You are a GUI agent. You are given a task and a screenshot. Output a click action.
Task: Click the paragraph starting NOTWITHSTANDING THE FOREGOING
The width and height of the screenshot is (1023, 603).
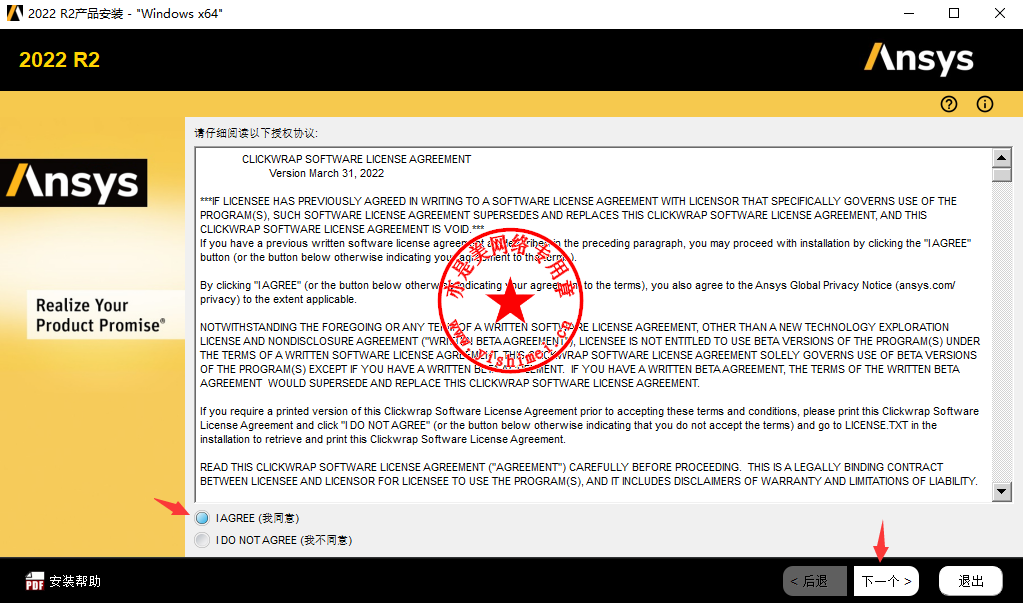tap(590, 355)
